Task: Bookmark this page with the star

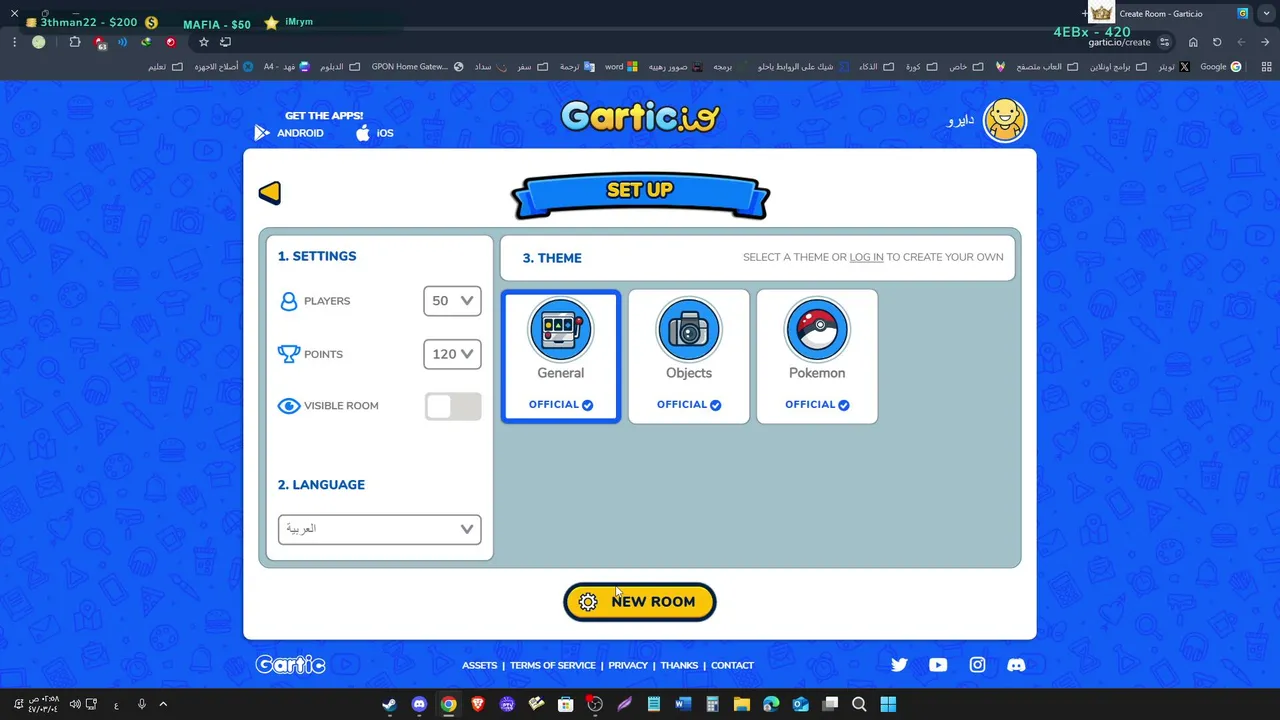Action: coord(204,42)
